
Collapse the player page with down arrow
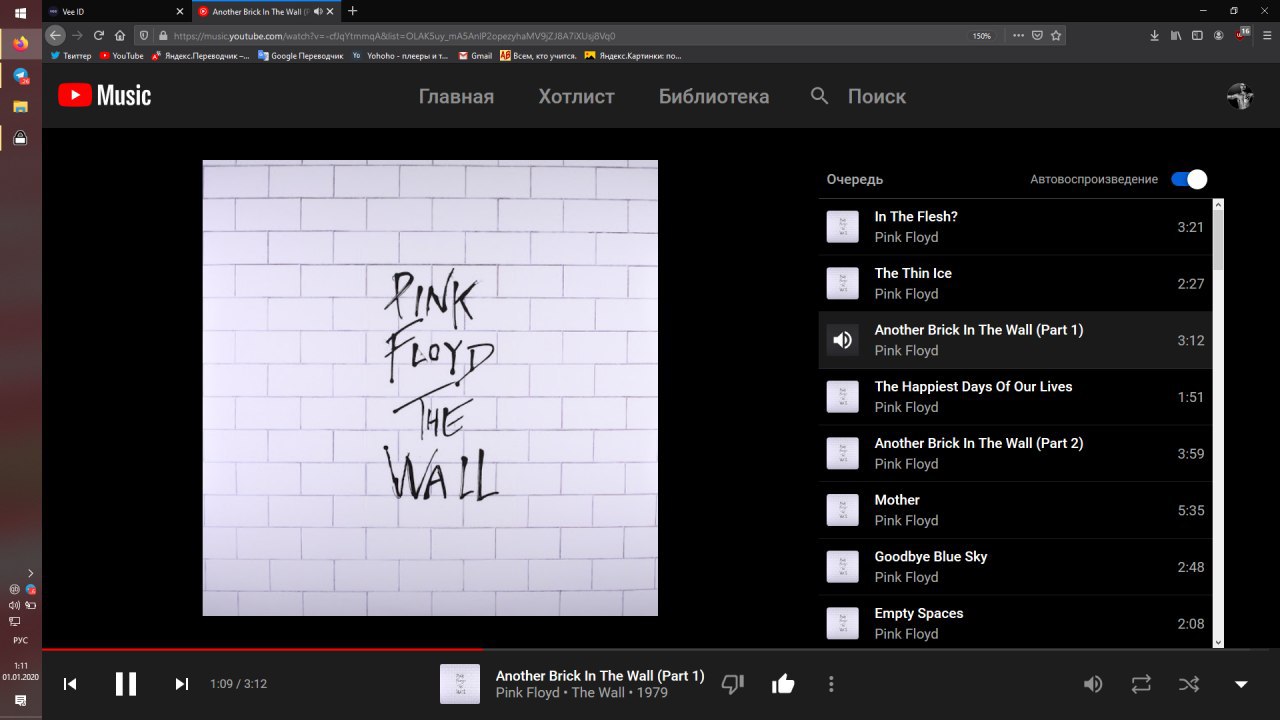1241,684
